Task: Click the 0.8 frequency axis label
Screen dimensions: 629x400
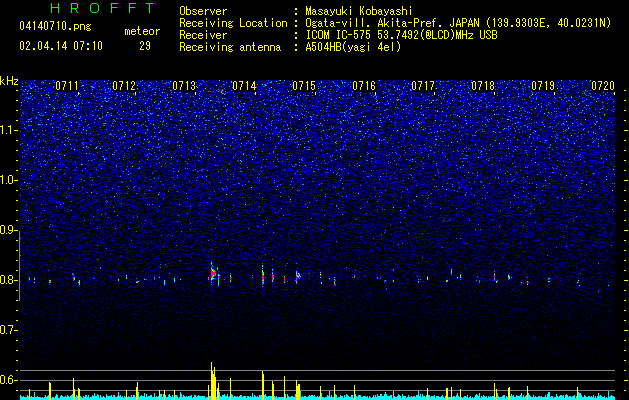Action: coord(8,280)
